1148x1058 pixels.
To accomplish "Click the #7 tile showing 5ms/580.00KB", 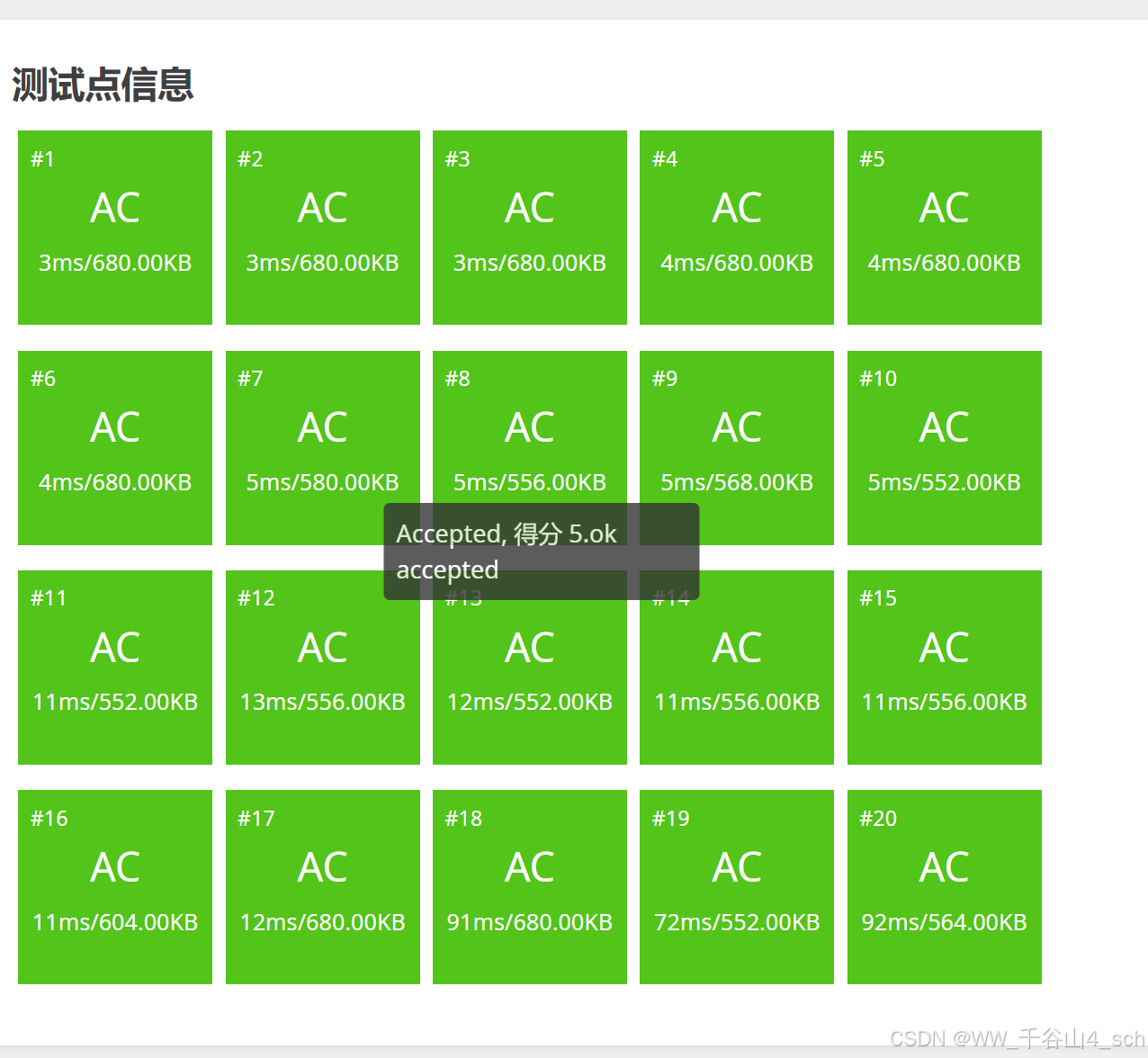I will (322, 447).
